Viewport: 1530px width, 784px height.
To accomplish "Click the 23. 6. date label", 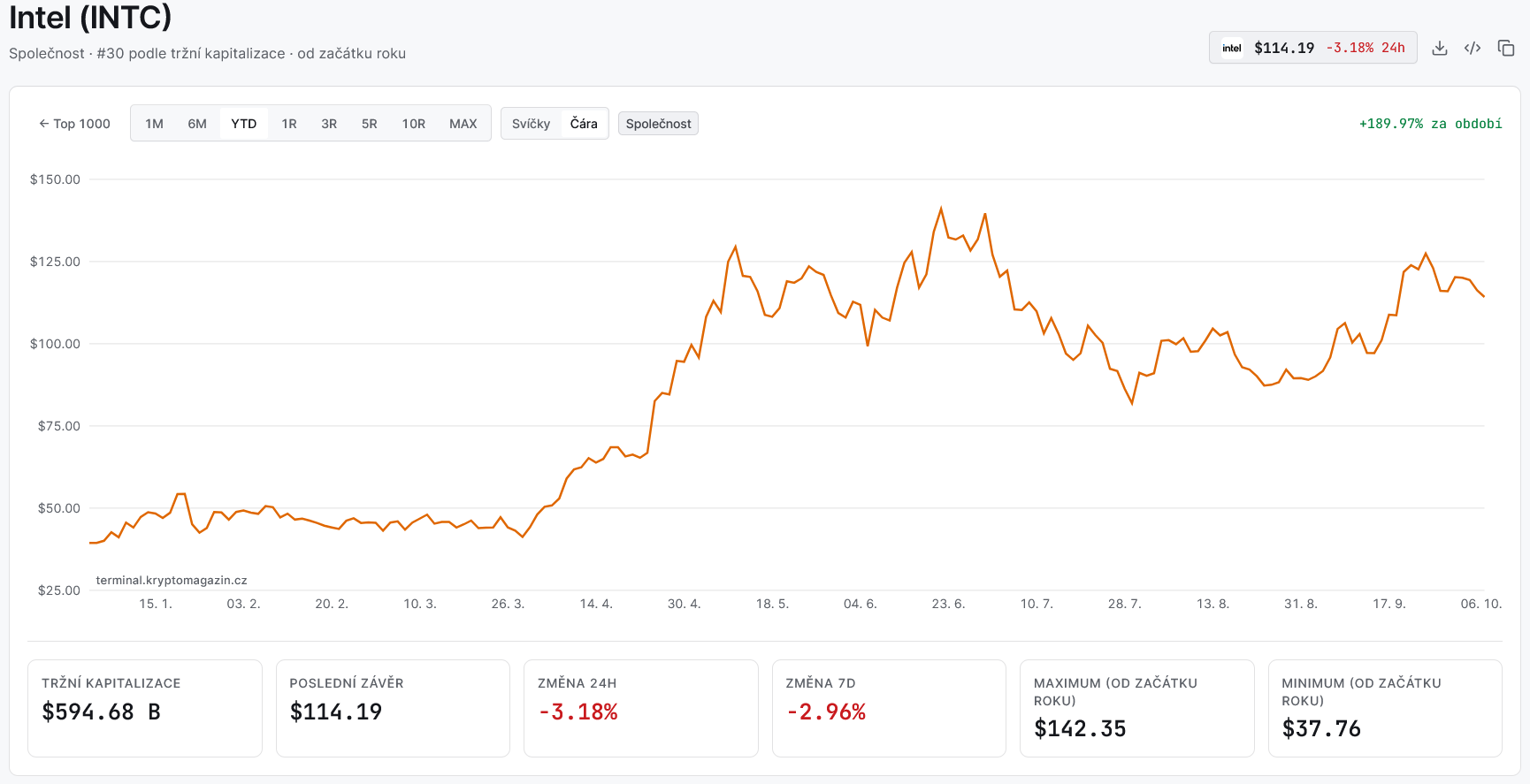I will click(948, 604).
